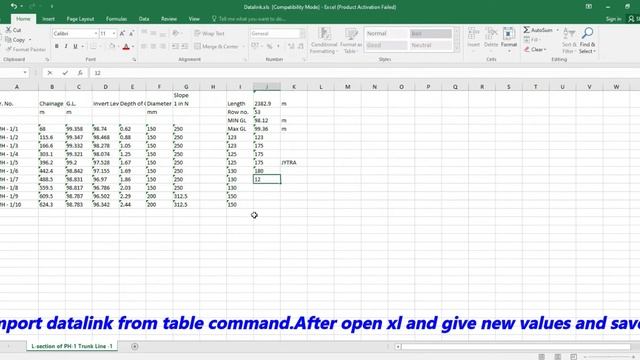Image resolution: width=640 pixels, height=360 pixels.
Task: Apply the Neutral cell style
Action: pyautogui.click(x=431, y=45)
